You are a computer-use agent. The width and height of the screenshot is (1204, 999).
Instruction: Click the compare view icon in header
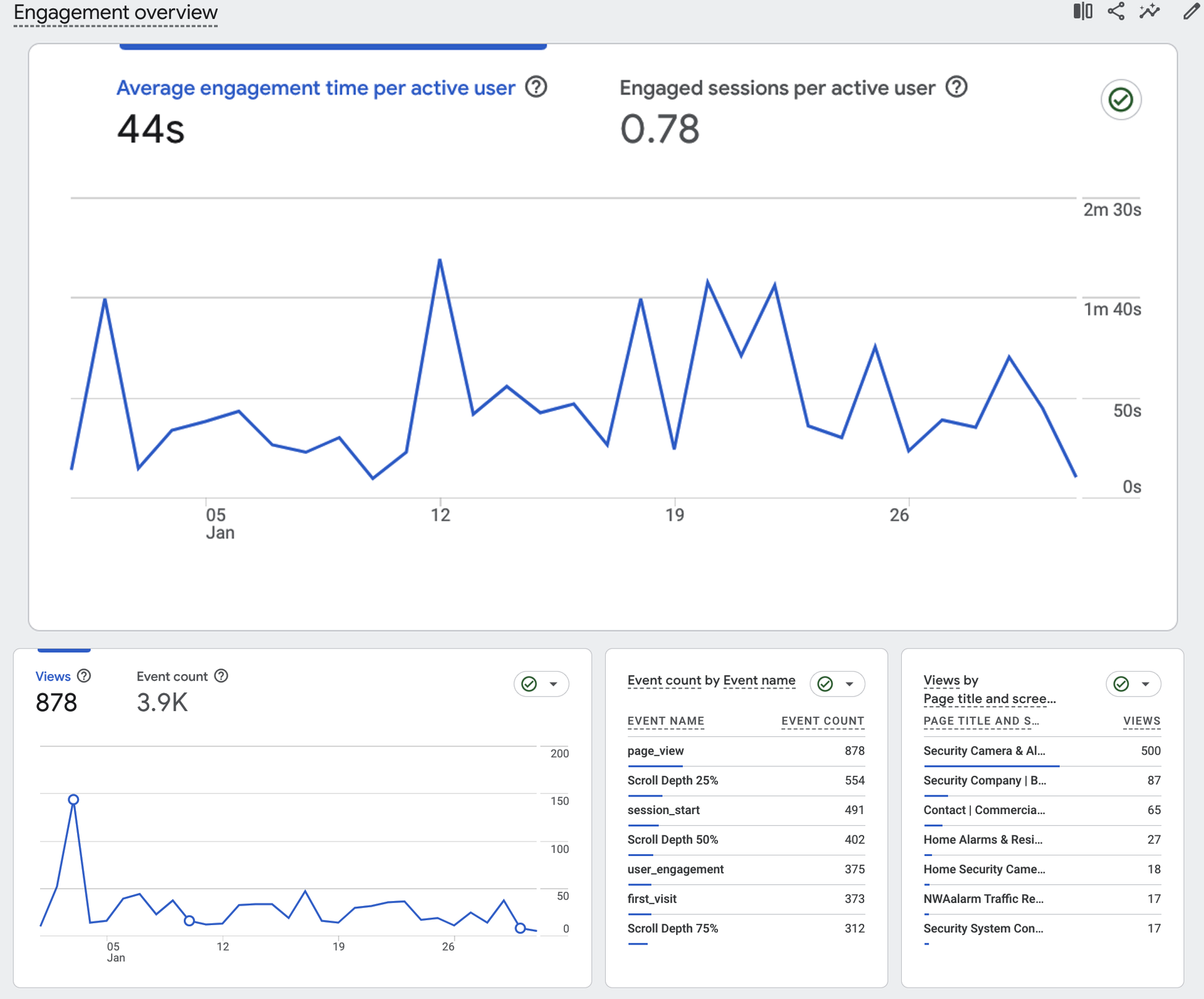tap(1082, 11)
